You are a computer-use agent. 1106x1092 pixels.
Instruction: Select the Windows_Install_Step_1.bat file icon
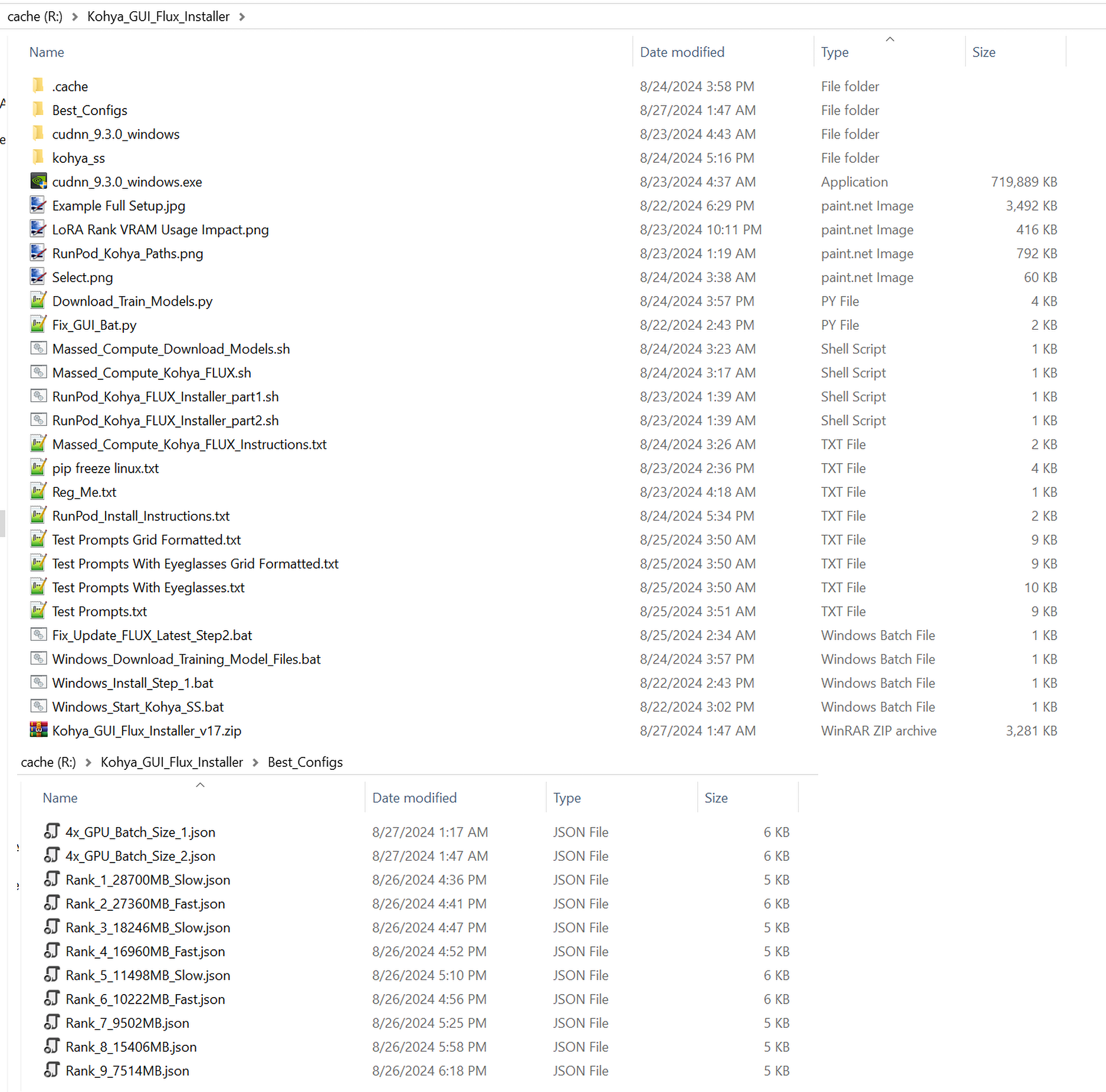pyautogui.click(x=38, y=683)
